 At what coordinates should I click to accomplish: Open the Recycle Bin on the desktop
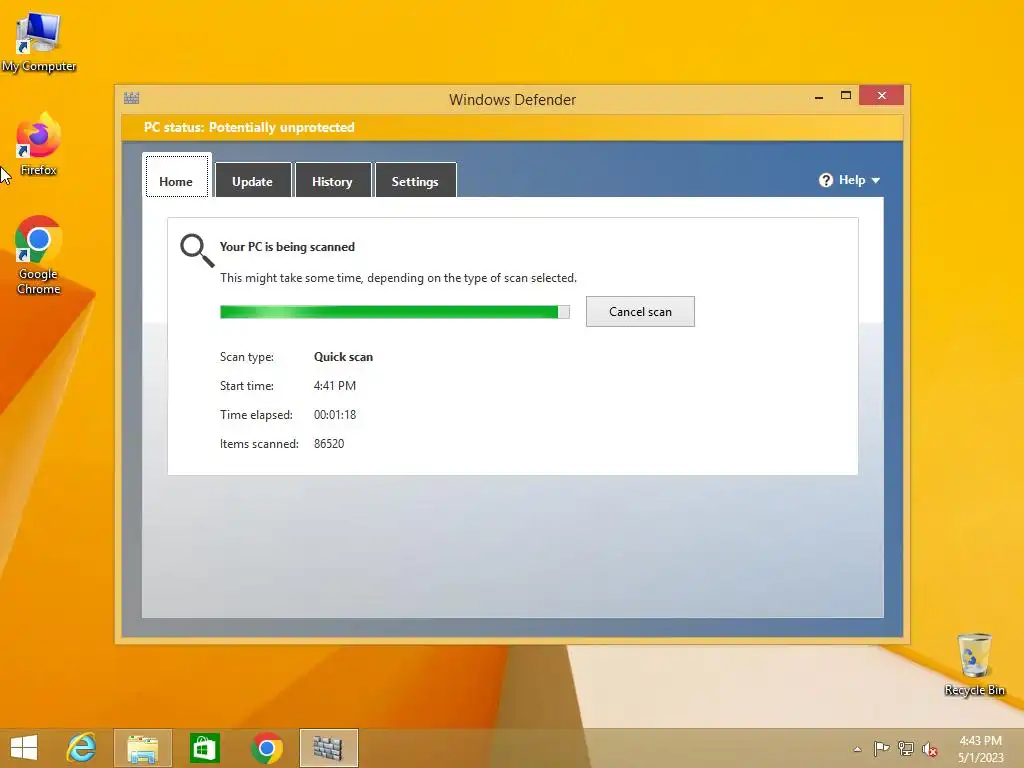974,664
